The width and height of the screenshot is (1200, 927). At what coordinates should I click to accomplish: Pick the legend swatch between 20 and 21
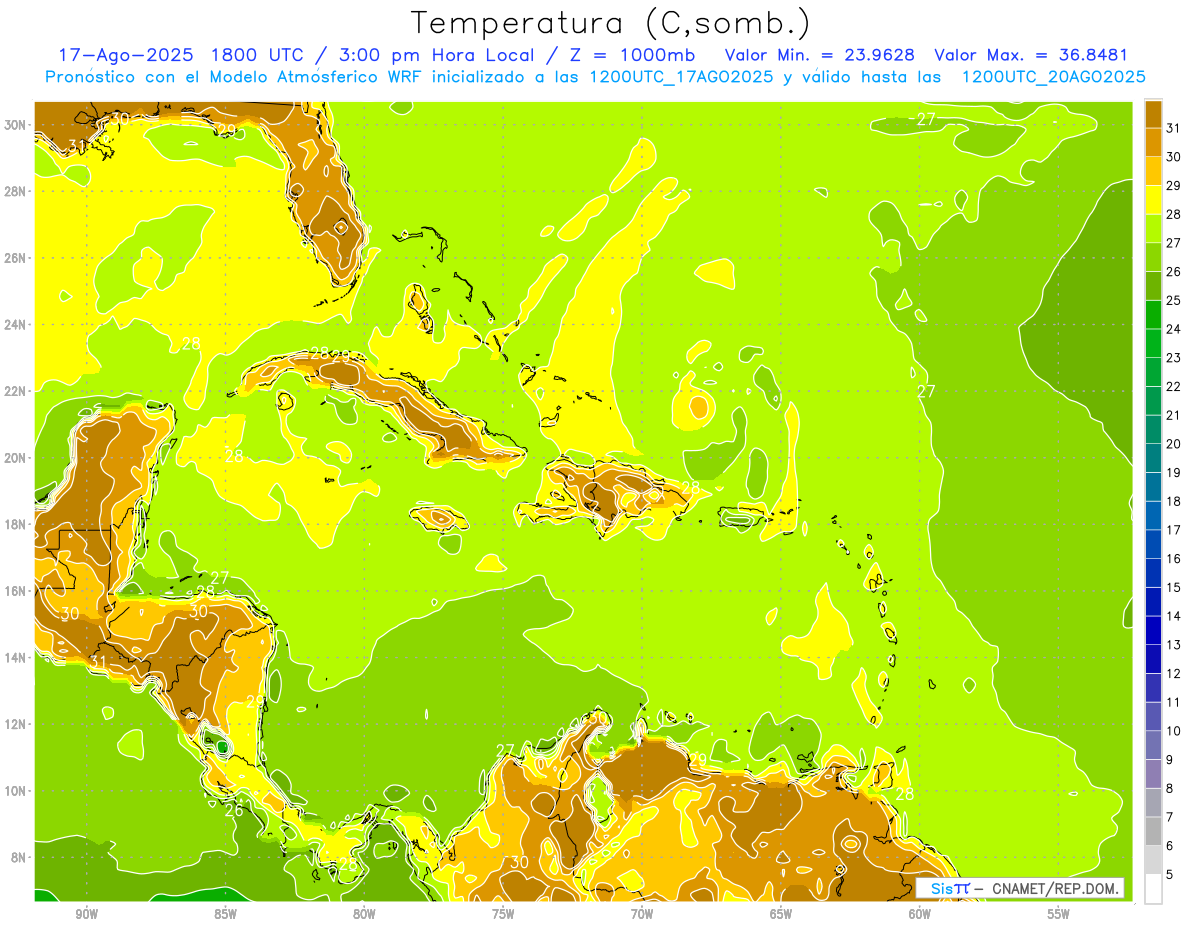[x=1153, y=429]
